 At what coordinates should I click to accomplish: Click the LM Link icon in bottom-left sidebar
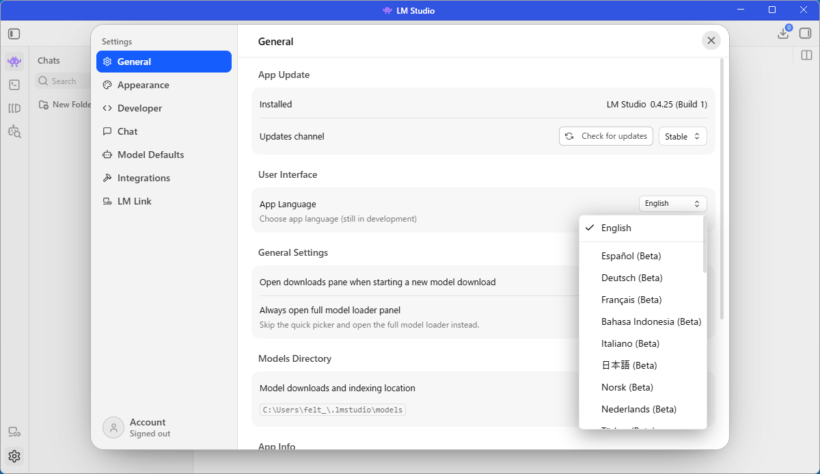[14, 432]
